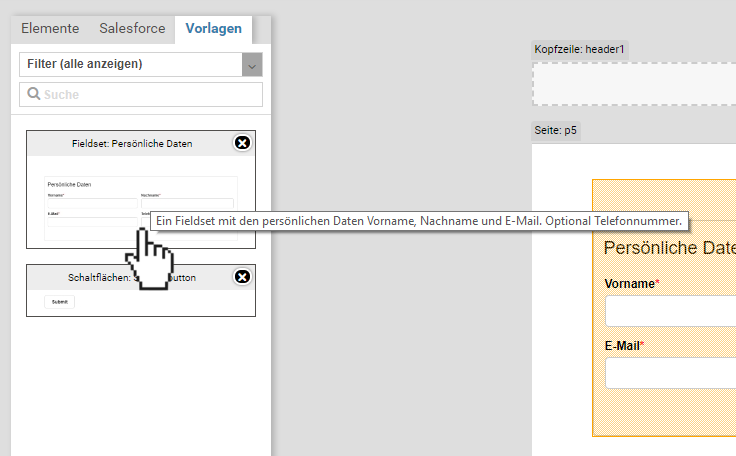
Task: Click the Vorname field label
Action: coord(629,284)
